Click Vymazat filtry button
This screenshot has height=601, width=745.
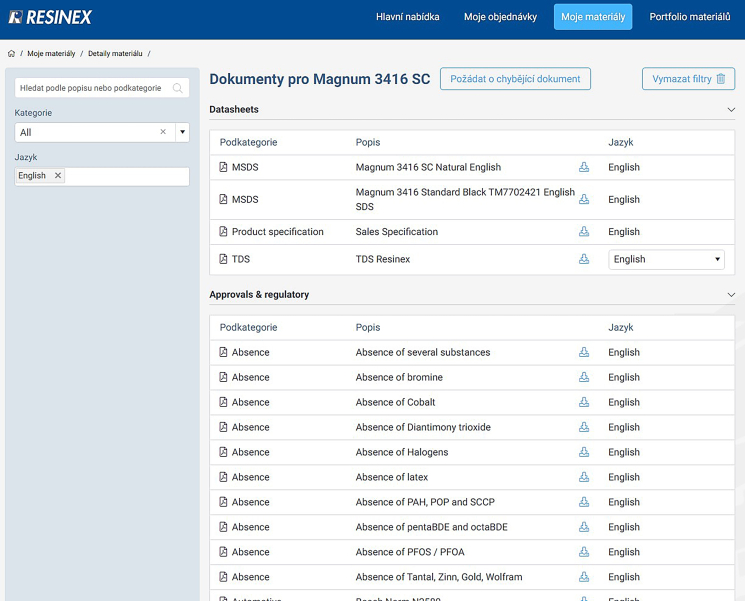click(x=688, y=79)
